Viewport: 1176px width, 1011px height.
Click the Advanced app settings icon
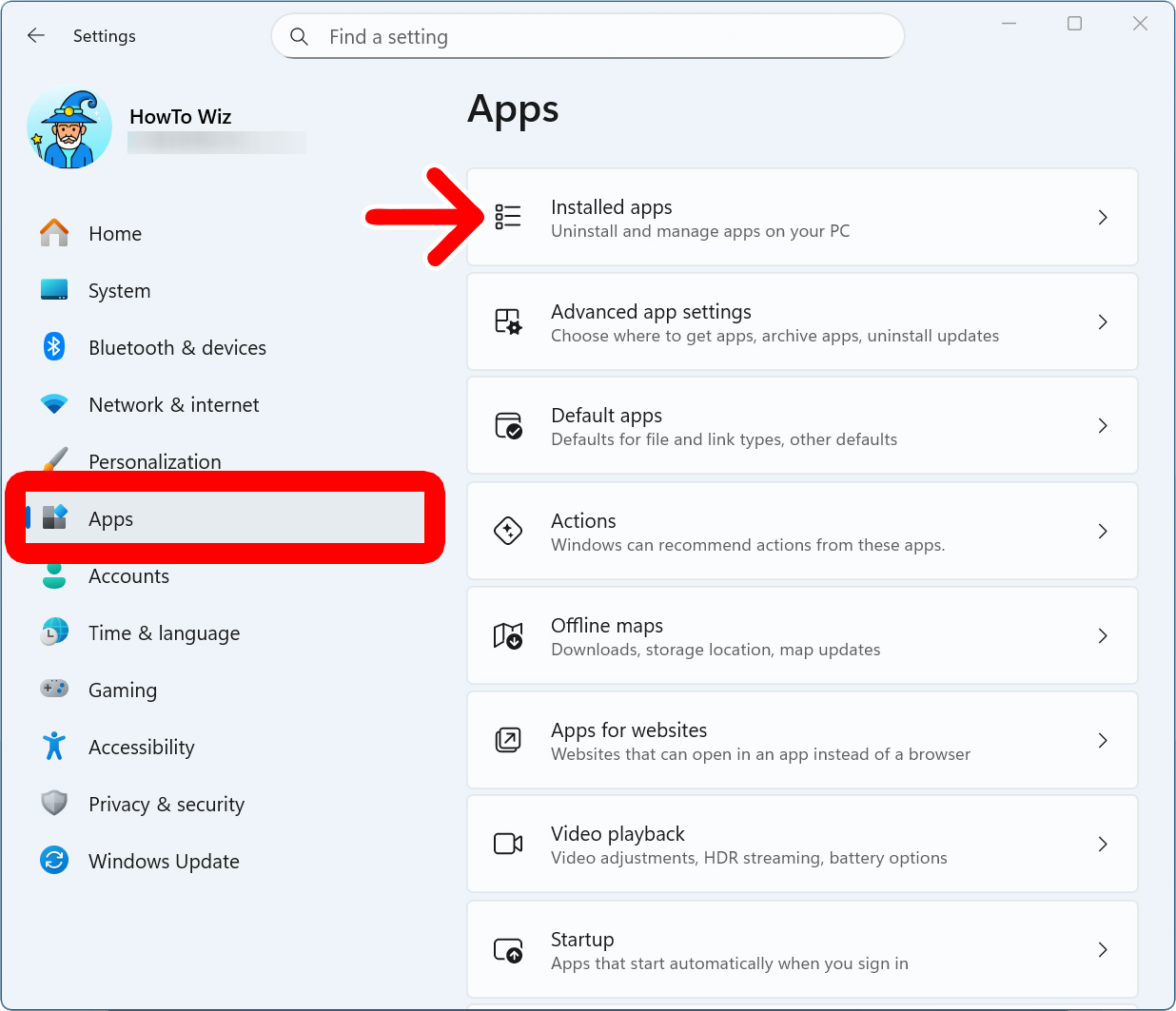508,321
